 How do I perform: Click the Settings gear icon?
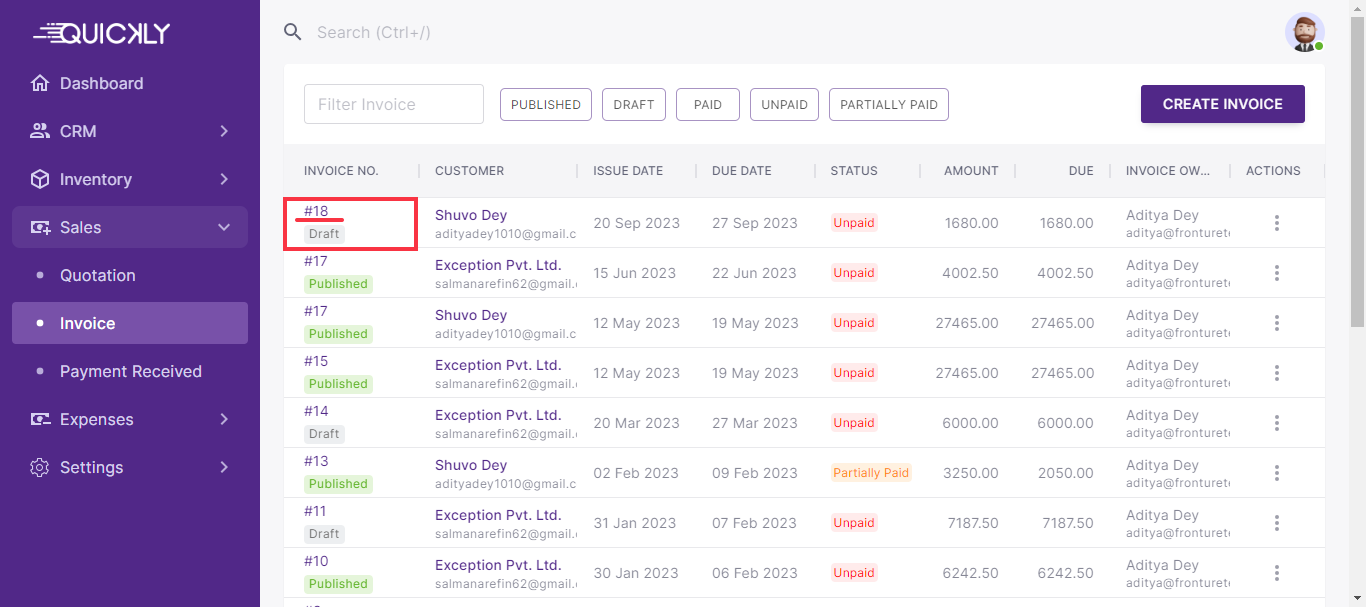coord(40,467)
